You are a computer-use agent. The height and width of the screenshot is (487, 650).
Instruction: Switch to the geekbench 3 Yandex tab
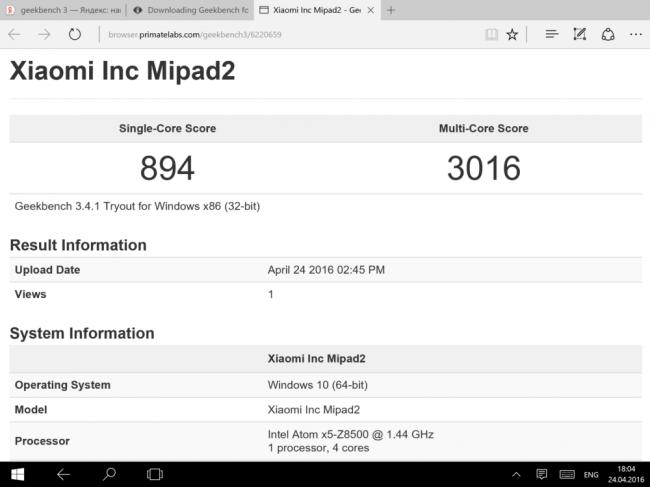tap(63, 10)
